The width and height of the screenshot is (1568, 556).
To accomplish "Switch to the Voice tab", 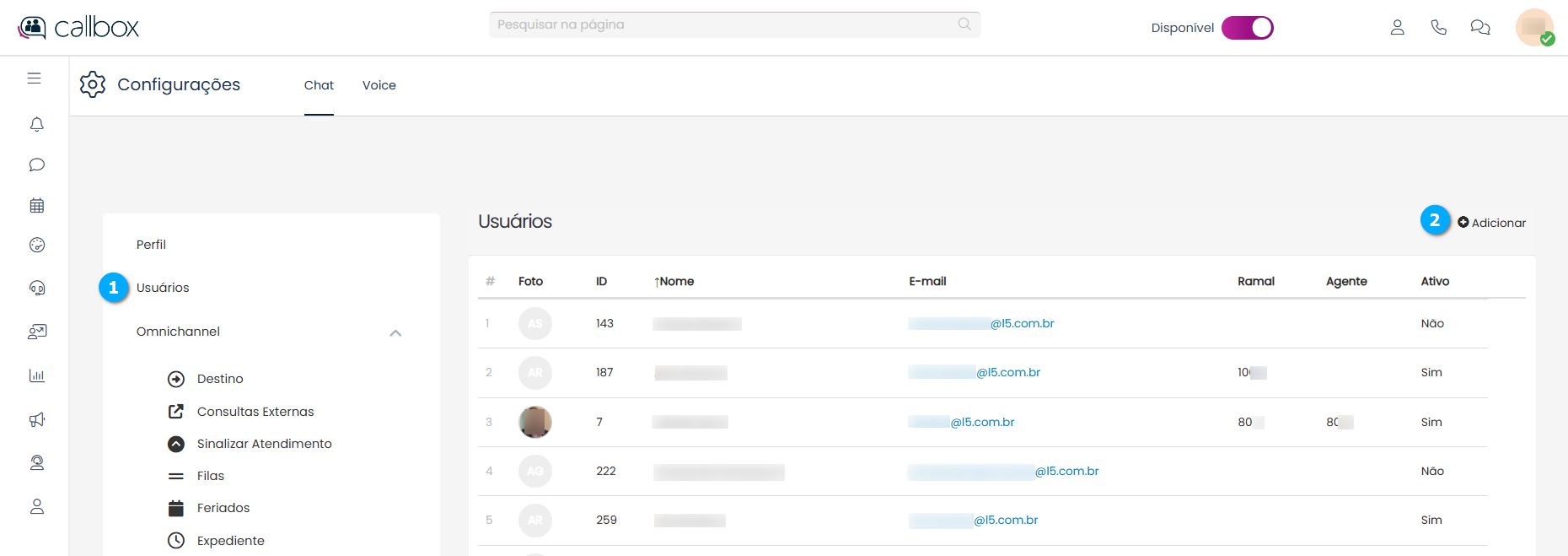I will coord(379,85).
